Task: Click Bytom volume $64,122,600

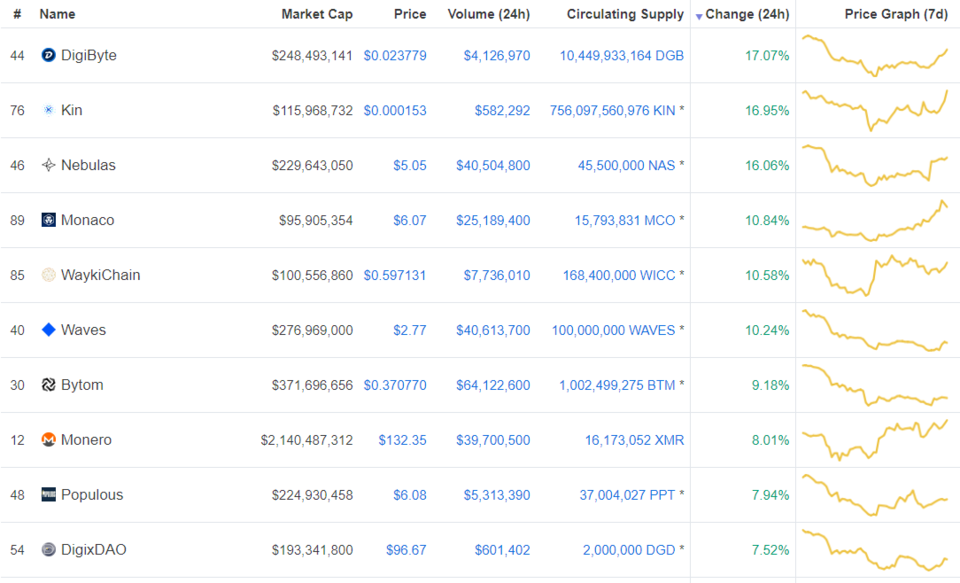Action: pos(493,385)
